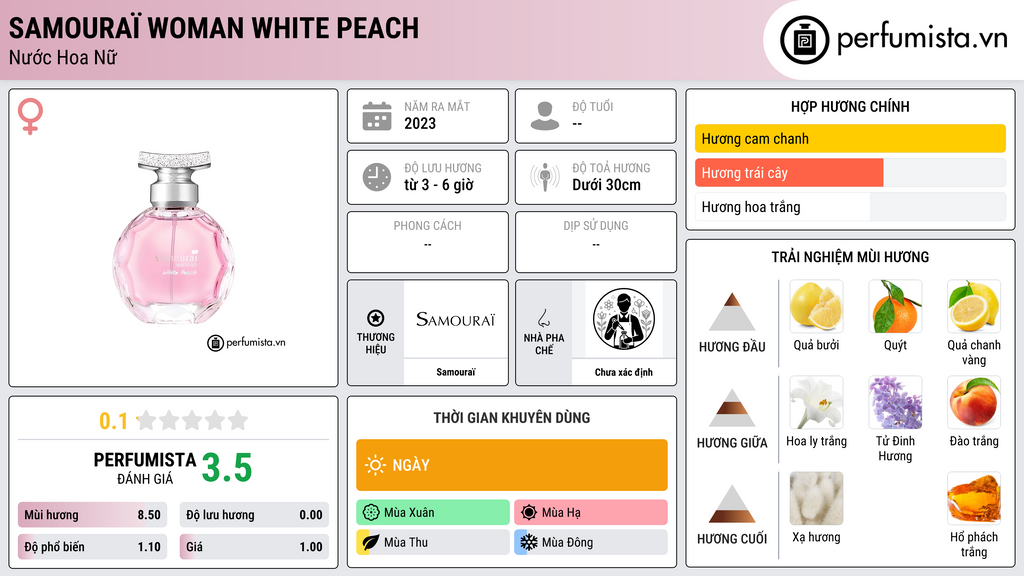
Task: Select the Mùa Thu season bar
Action: point(433,542)
